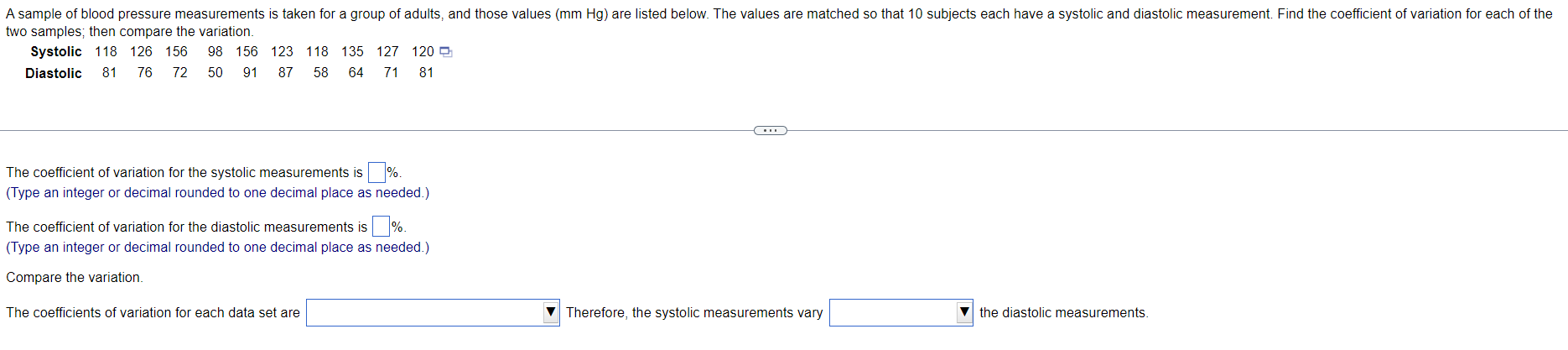The width and height of the screenshot is (1568, 350).
Task: Click the systolic coefficient of variation box
Action: pos(376,172)
